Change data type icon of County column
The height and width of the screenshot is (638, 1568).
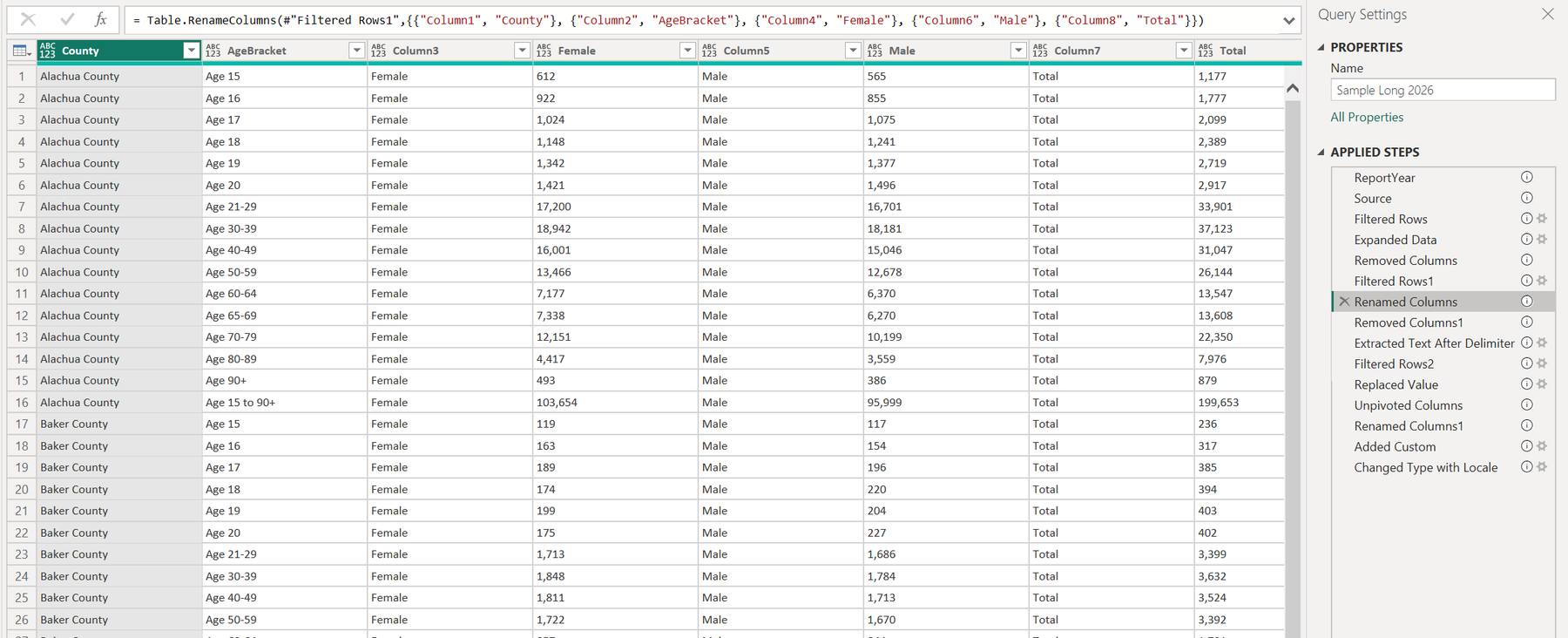47,51
